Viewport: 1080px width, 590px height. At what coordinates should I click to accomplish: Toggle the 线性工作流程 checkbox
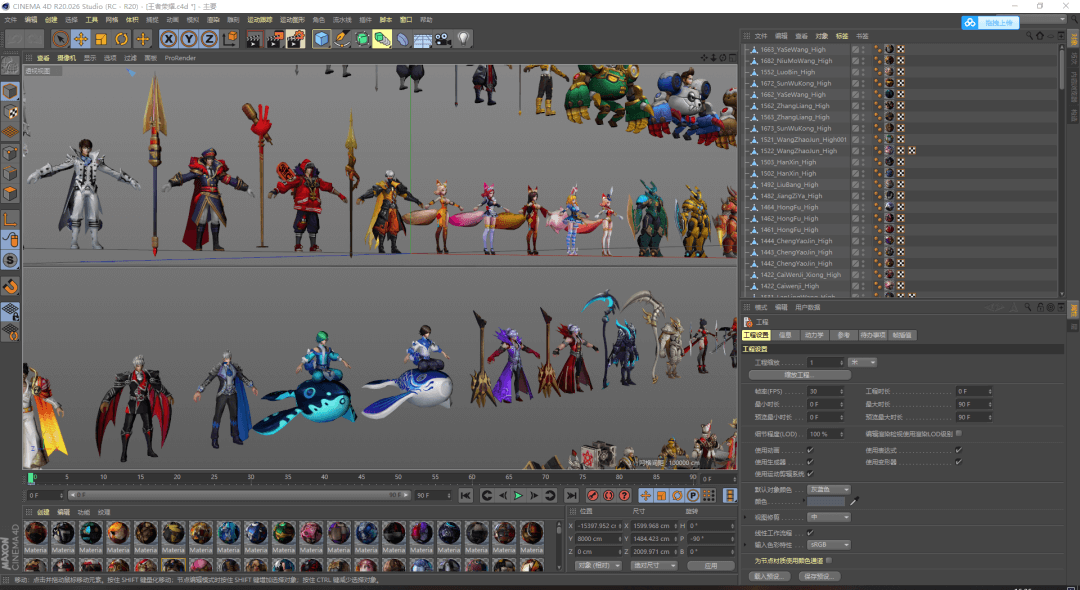click(x=810, y=532)
